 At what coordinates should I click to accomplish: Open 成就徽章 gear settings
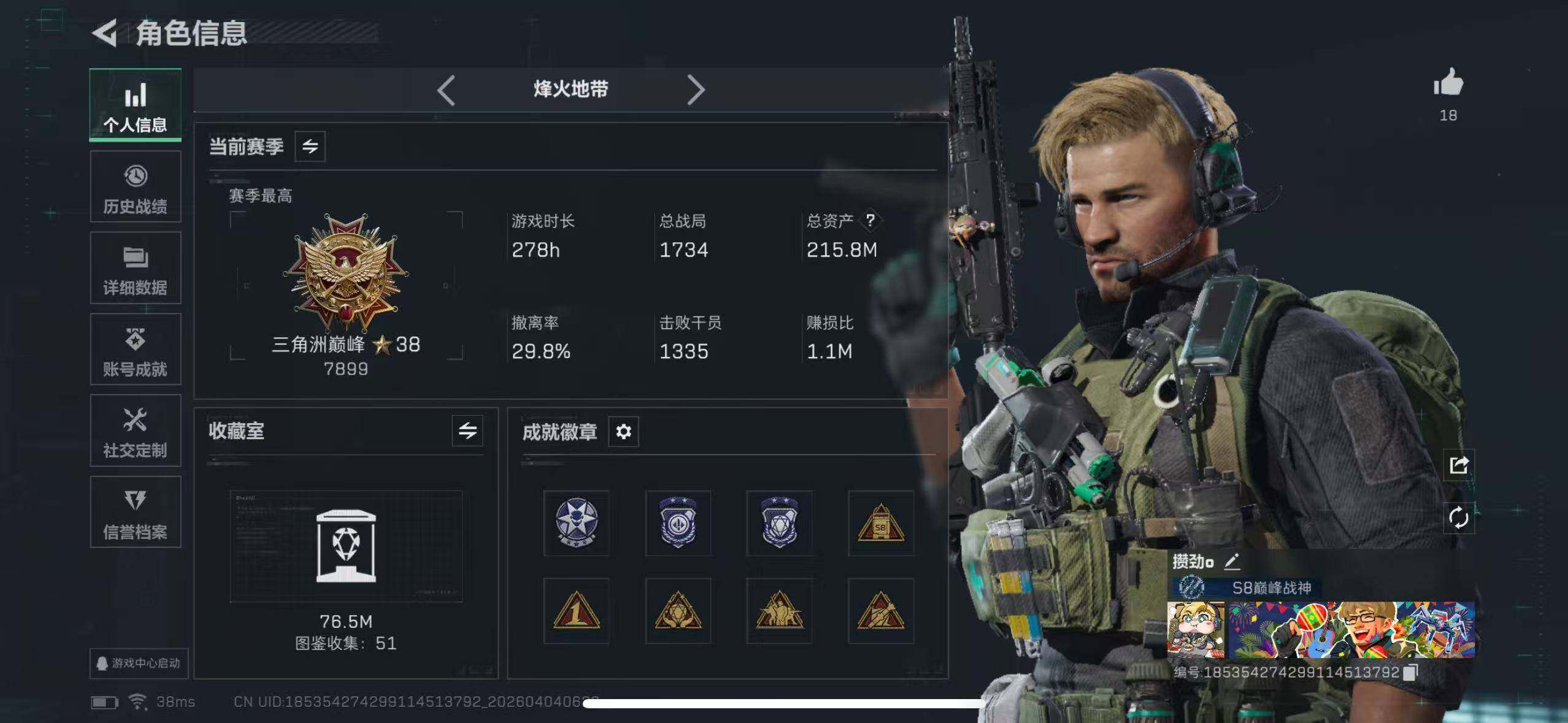click(623, 432)
